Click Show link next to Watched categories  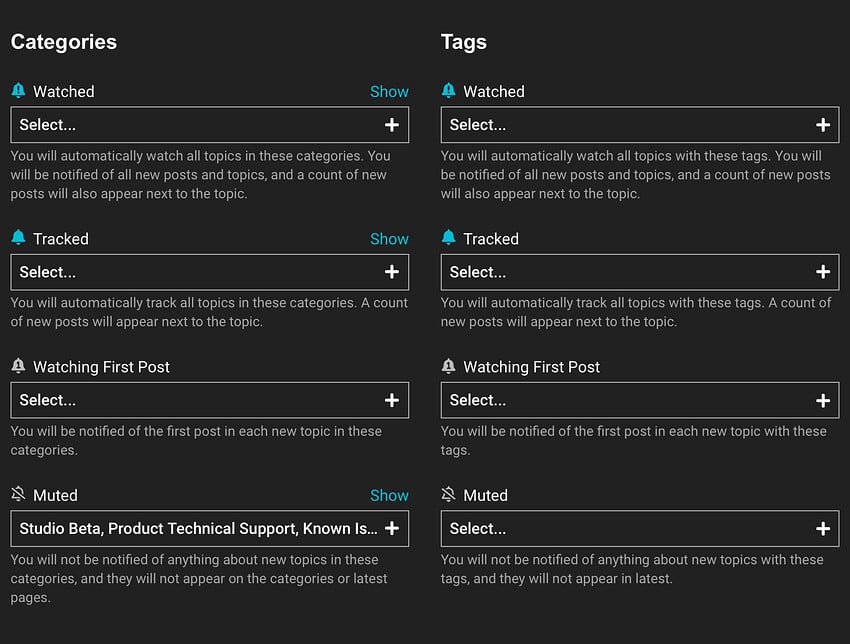point(389,91)
